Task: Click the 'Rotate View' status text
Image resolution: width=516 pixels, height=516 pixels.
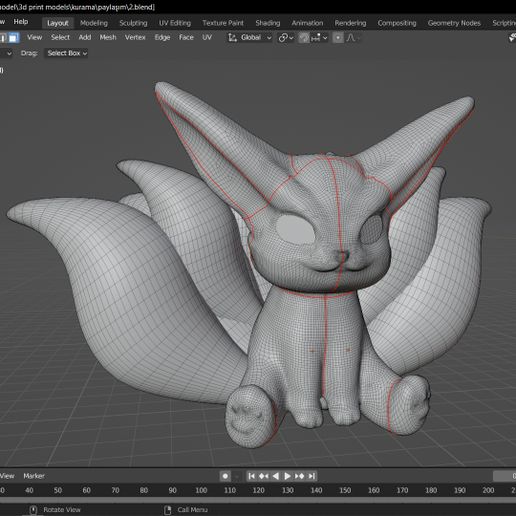Action: 62,510
